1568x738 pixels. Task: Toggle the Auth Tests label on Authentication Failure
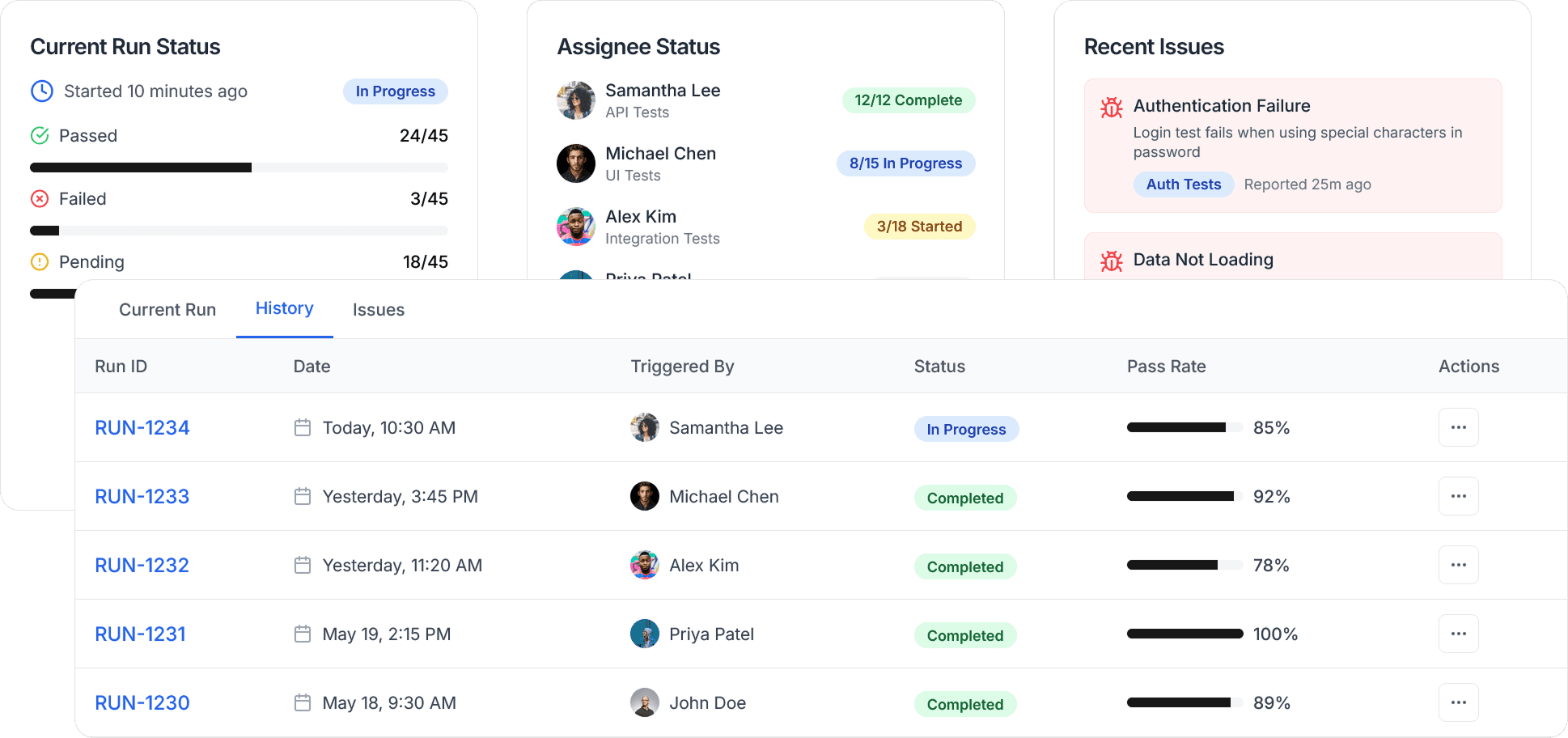point(1182,184)
